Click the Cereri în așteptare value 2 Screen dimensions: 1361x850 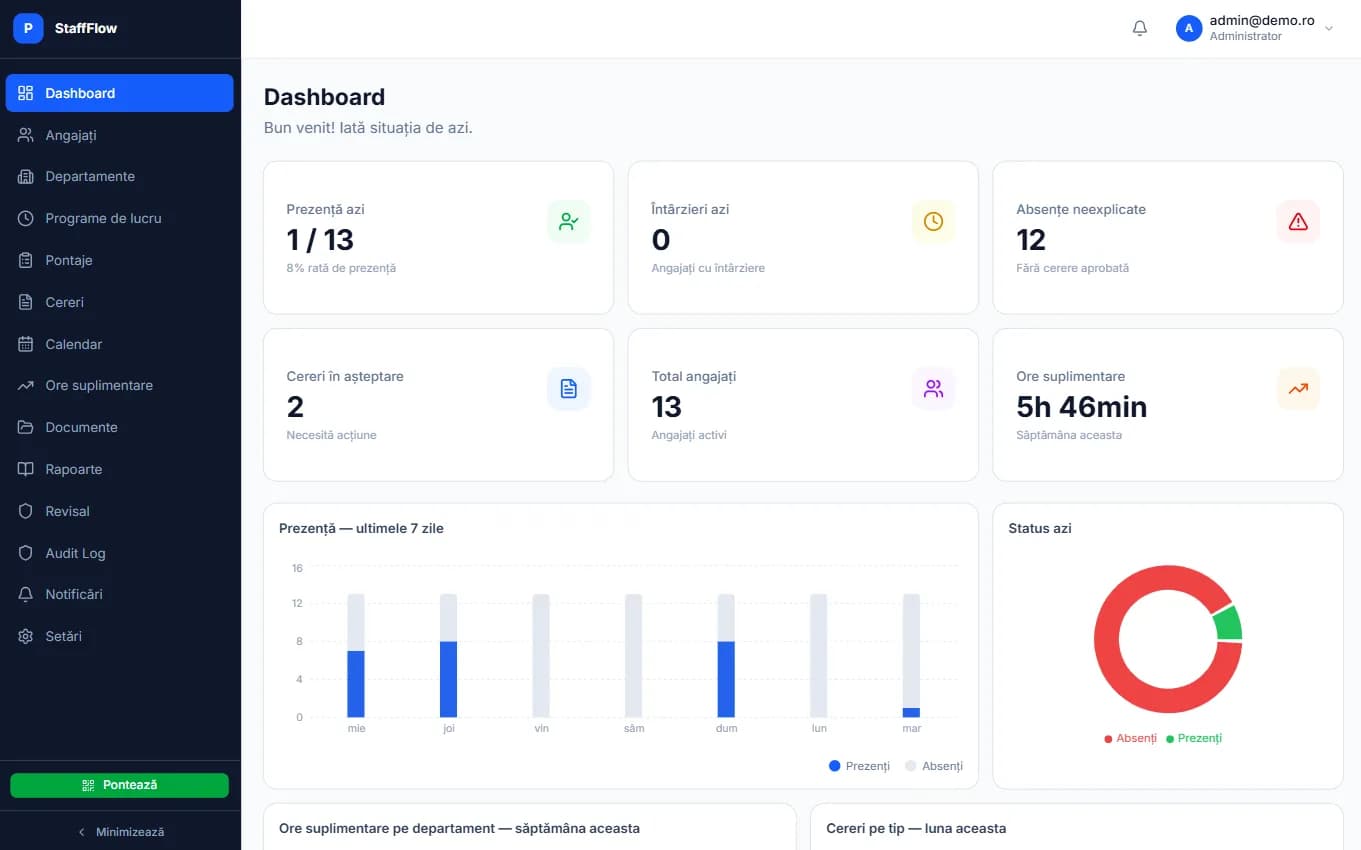(295, 407)
